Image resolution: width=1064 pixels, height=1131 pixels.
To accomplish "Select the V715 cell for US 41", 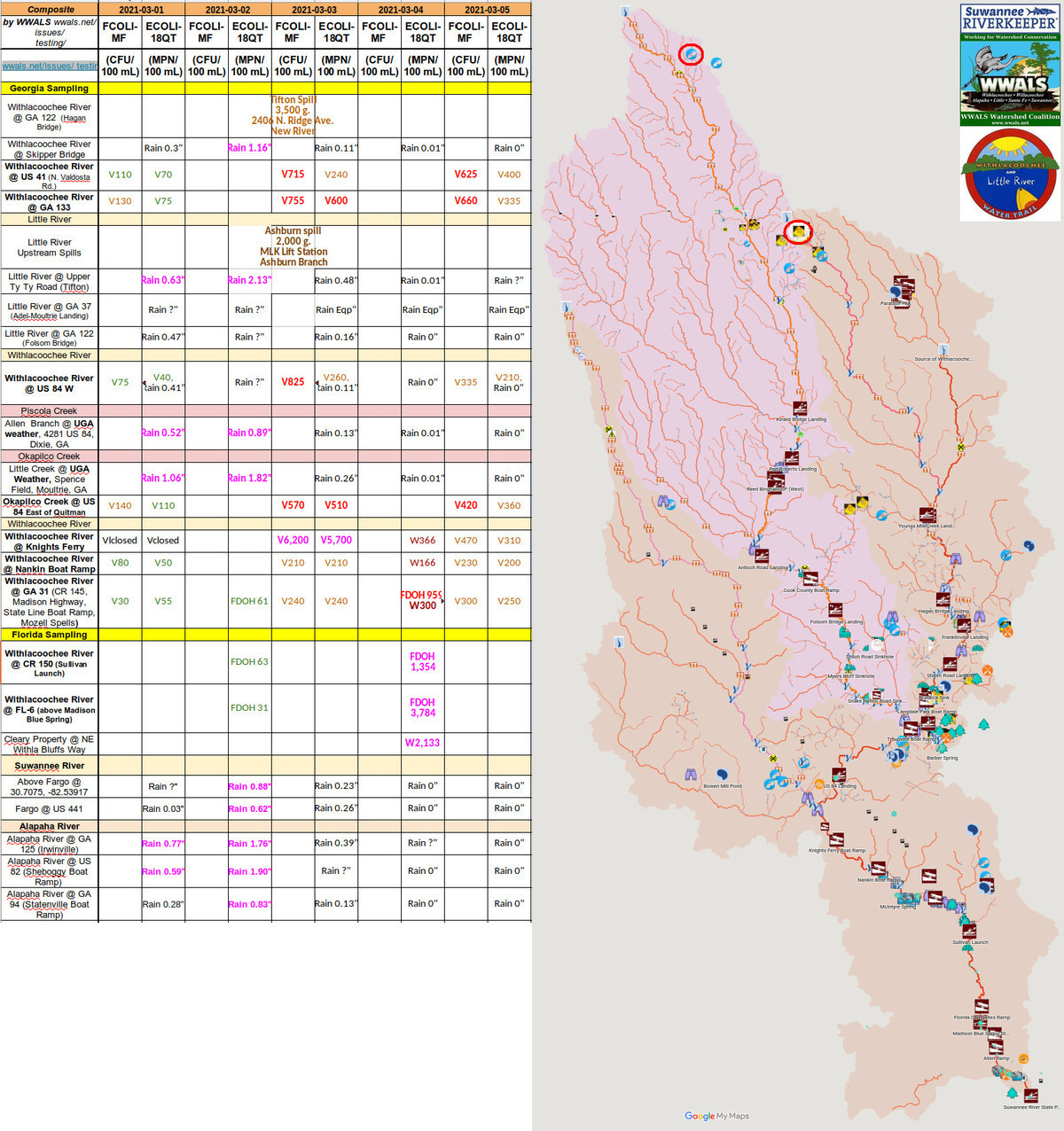I will coord(293,175).
